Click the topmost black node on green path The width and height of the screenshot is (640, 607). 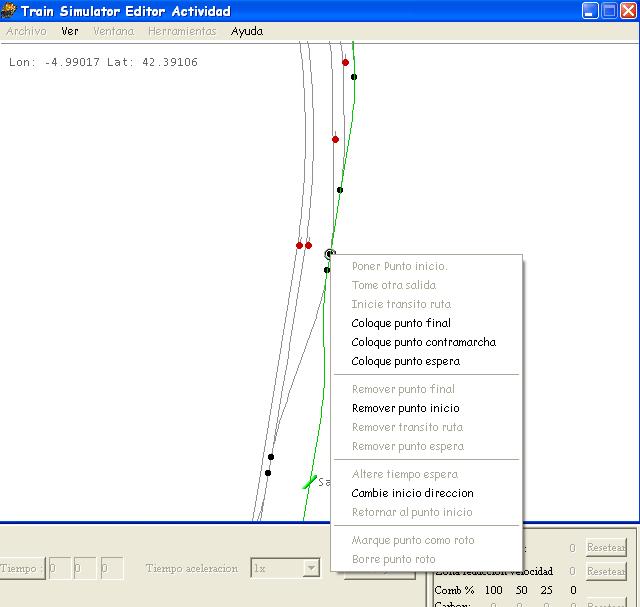pos(353,76)
